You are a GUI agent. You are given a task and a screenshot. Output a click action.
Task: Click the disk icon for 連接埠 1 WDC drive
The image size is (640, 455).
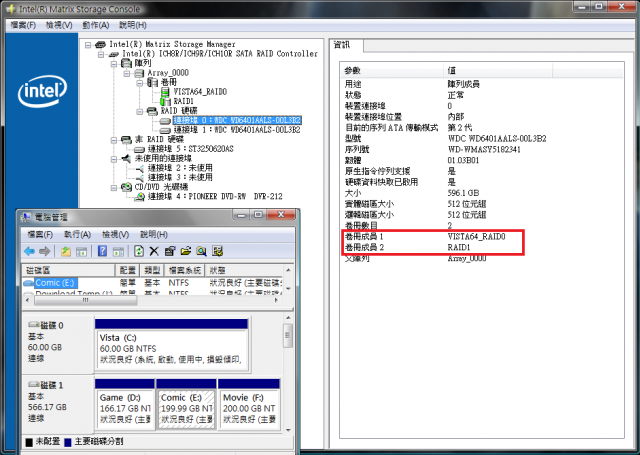[165, 130]
